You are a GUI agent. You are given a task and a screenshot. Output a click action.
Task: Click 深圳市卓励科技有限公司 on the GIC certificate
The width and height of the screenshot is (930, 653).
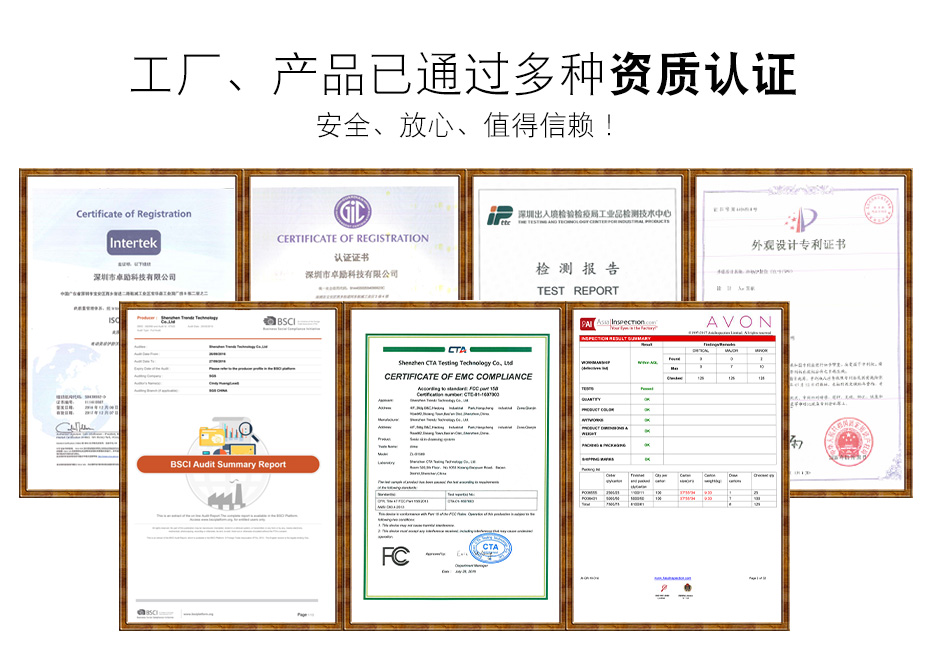351,274
